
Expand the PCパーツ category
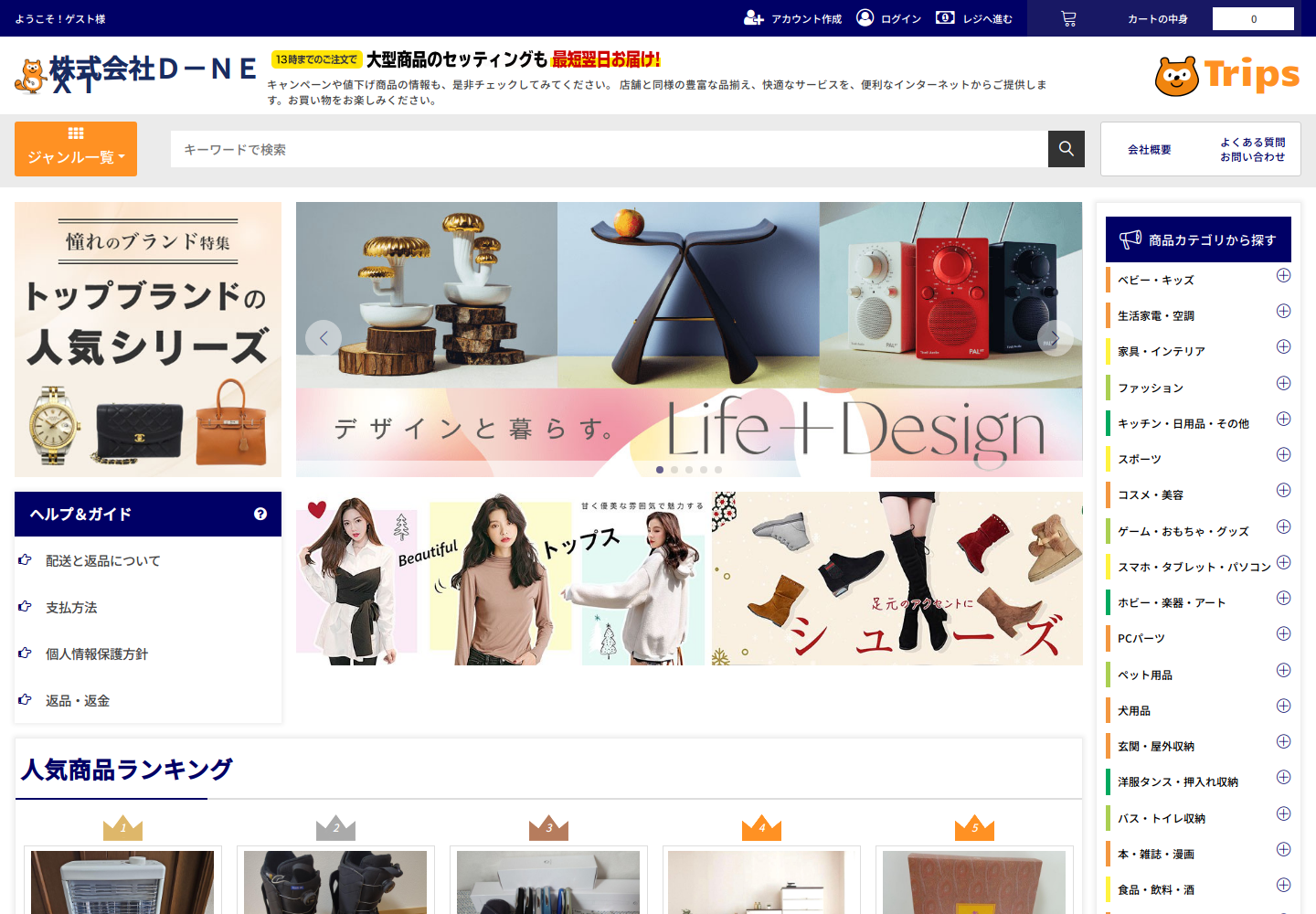(x=1283, y=633)
